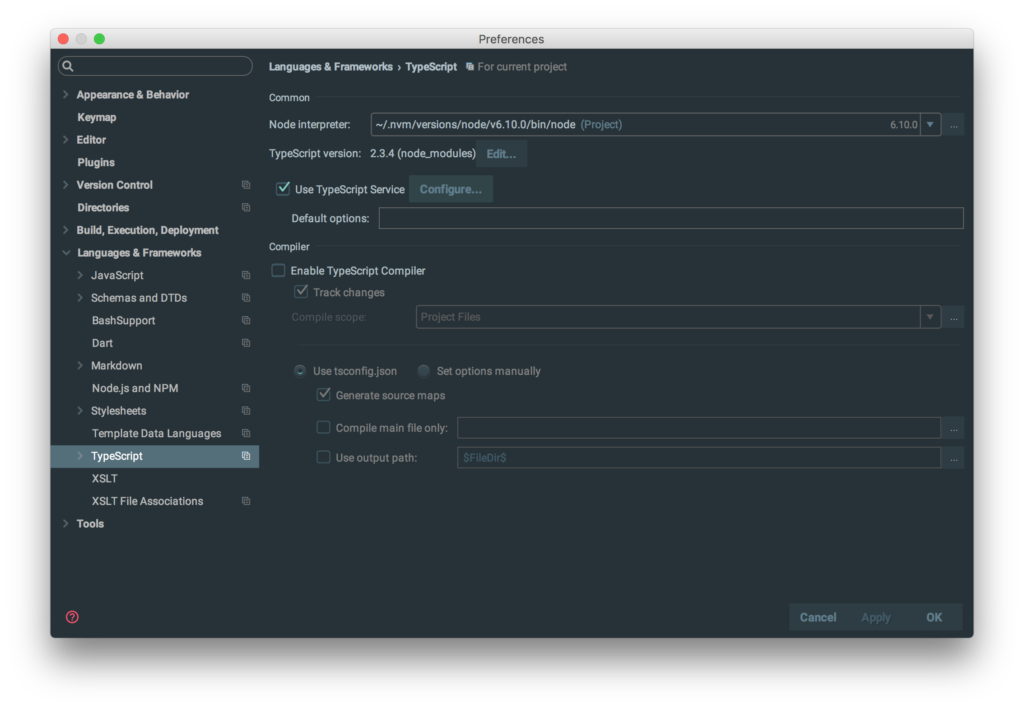Select Plugins in the settings sidebar

click(x=96, y=162)
